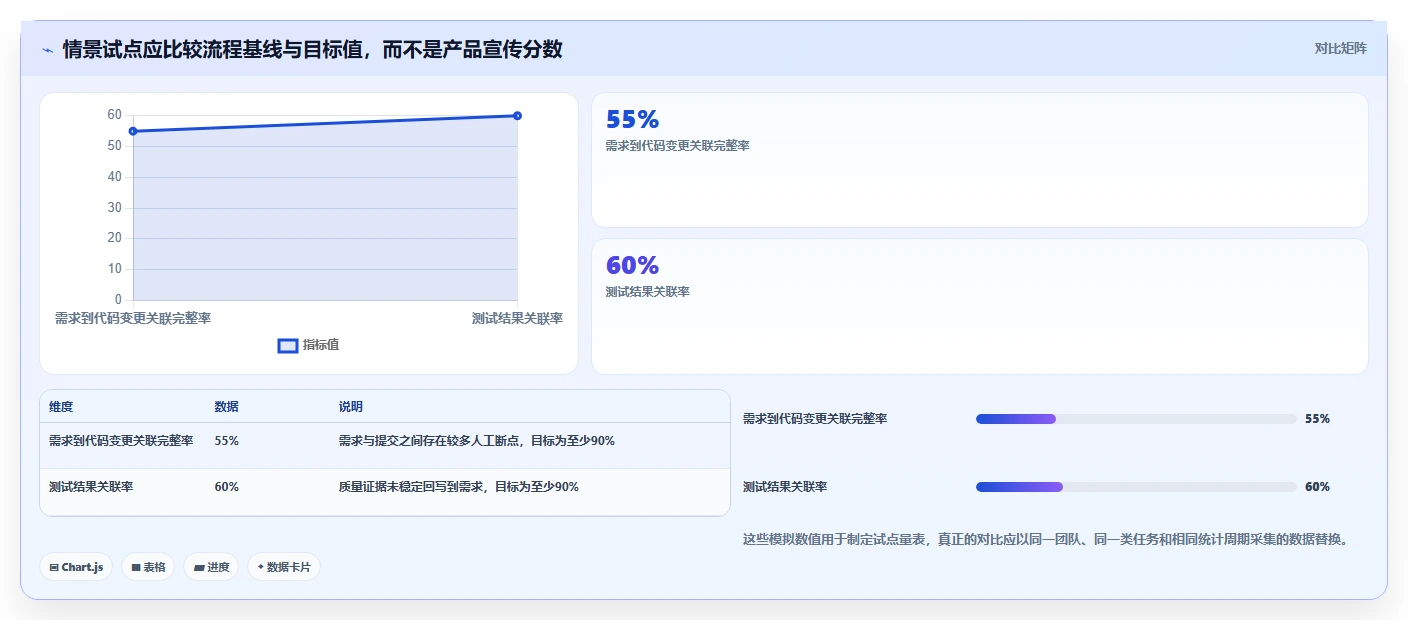Click the 表格 tag
This screenshot has width=1408, height=620.
pyautogui.click(x=148, y=567)
